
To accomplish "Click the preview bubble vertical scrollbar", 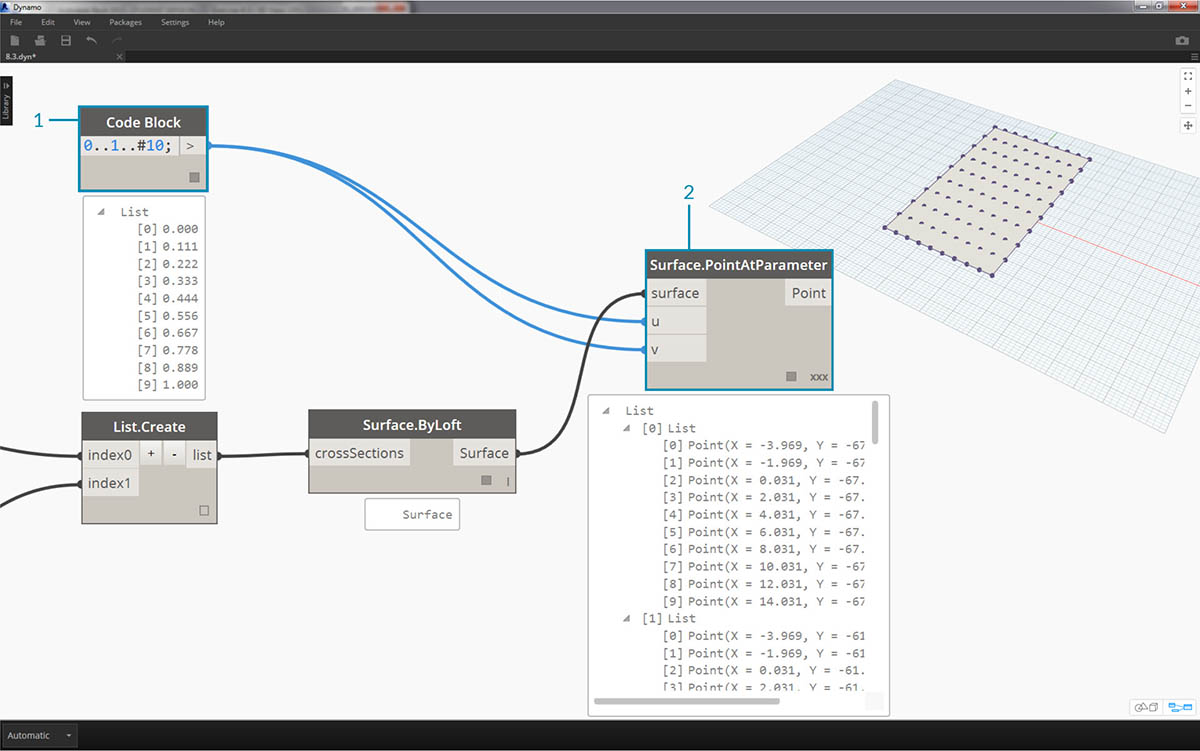I will [x=876, y=422].
